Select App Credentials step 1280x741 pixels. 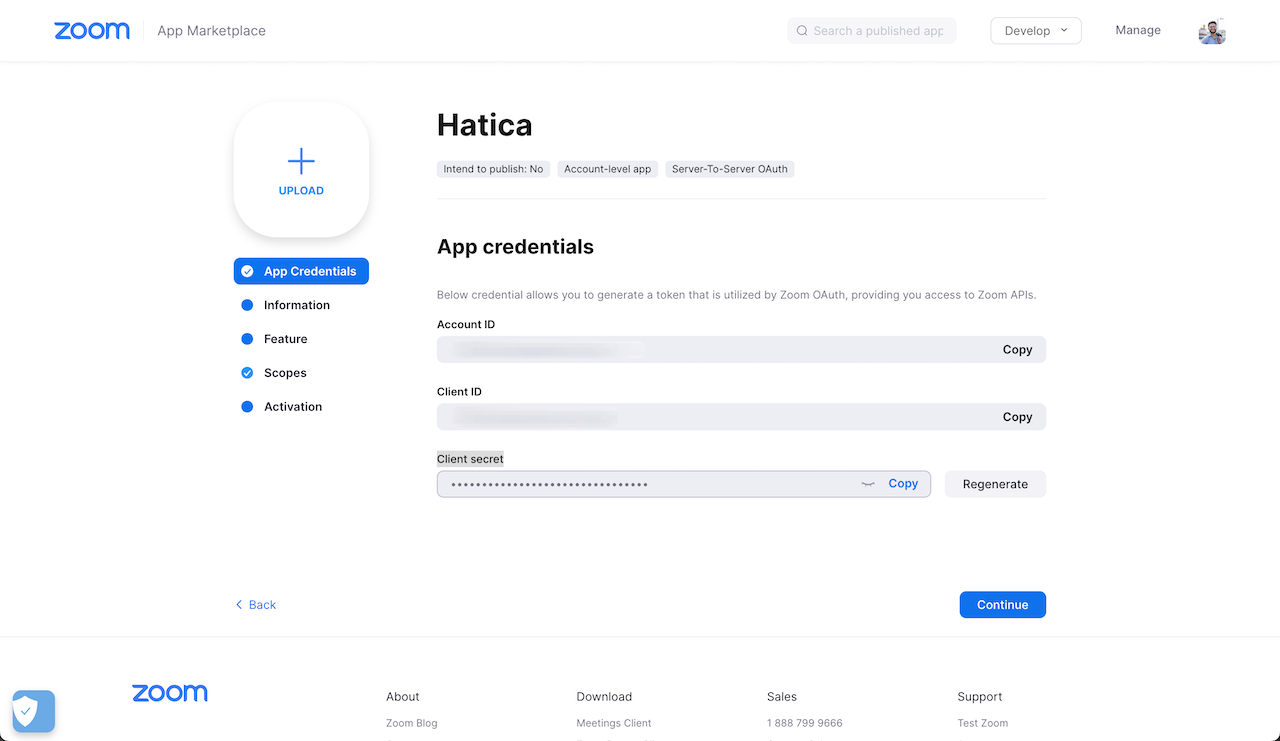pyautogui.click(x=301, y=271)
